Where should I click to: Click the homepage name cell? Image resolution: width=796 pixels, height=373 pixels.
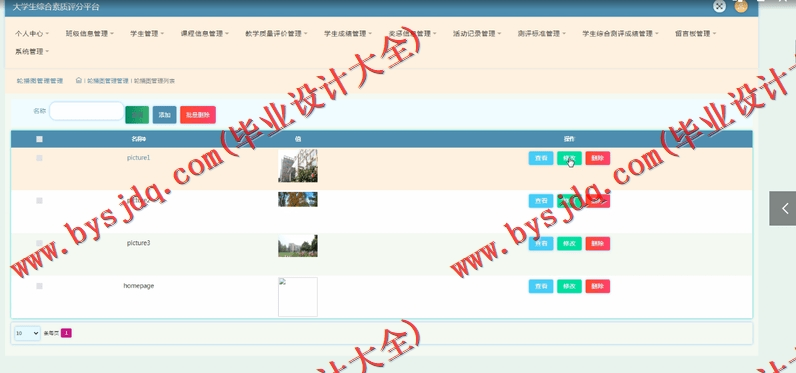139,286
